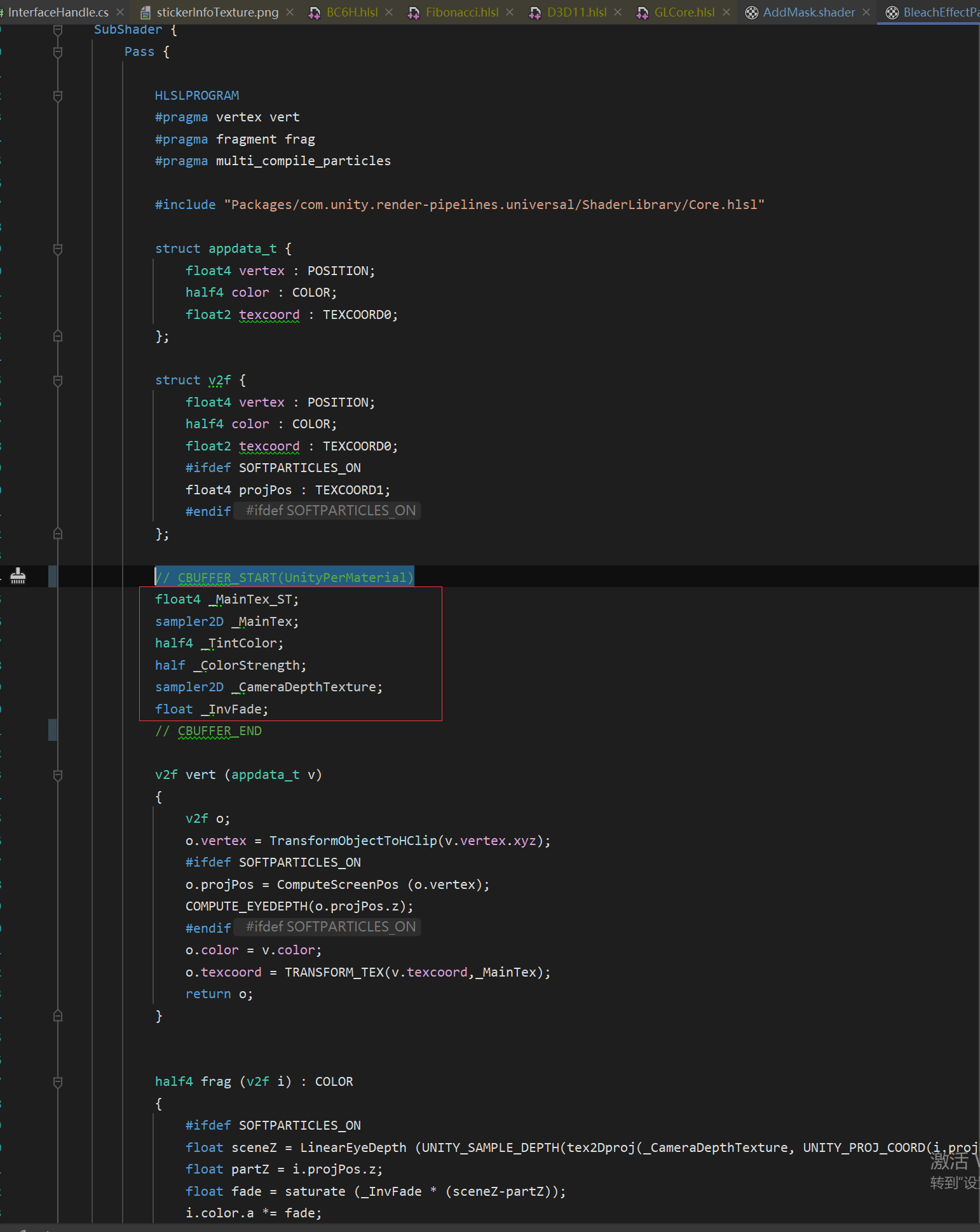Click the "#pragma multi_compile_particles" line

tap(273, 161)
